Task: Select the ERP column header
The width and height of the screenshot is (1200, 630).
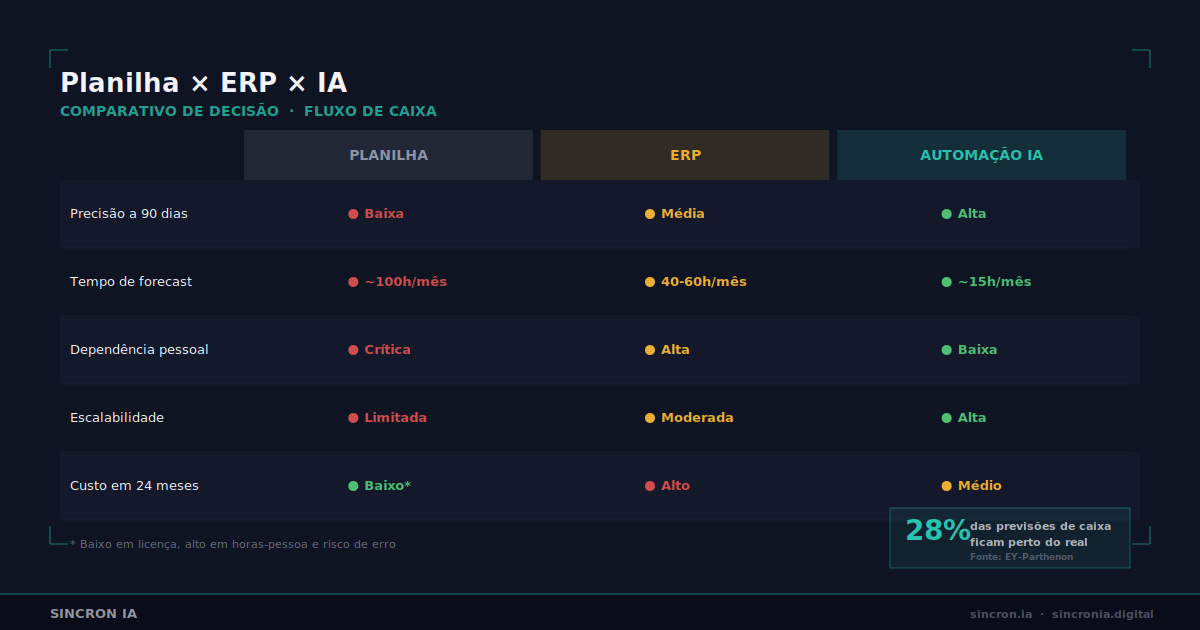Action: pos(685,155)
